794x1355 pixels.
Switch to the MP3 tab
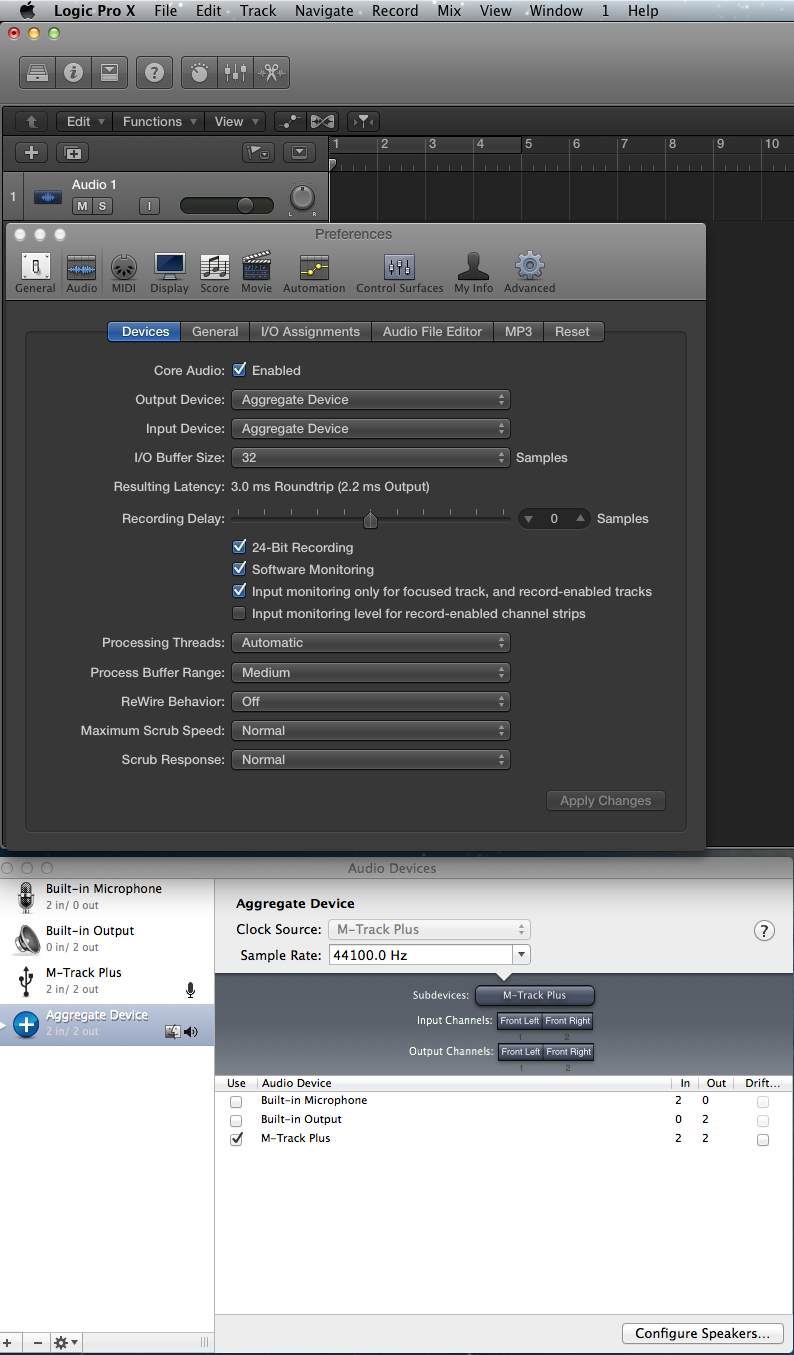pyautogui.click(x=518, y=332)
